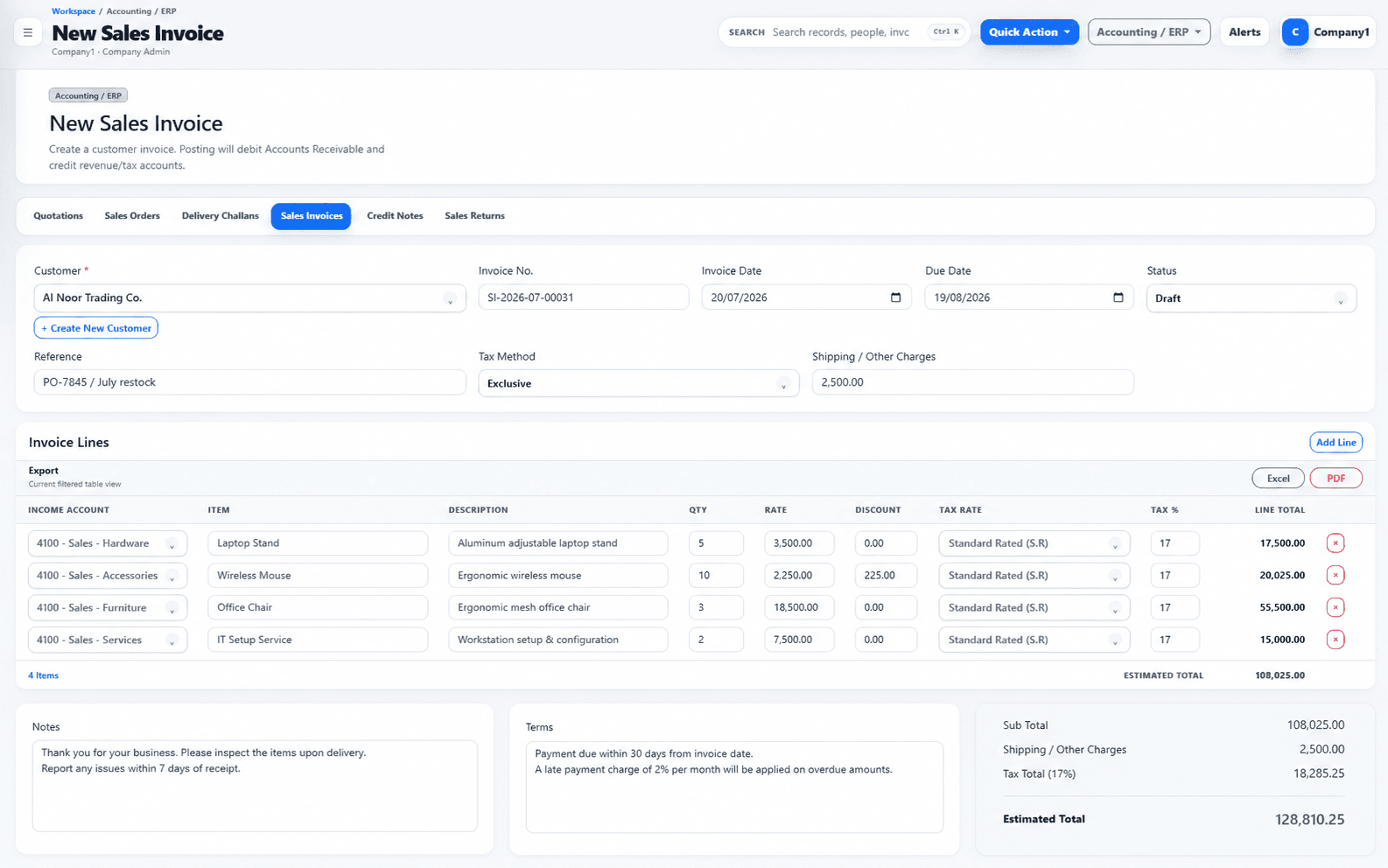Remove the Laptop Stand invoice line
Image resolution: width=1388 pixels, height=868 pixels.
[x=1335, y=543]
